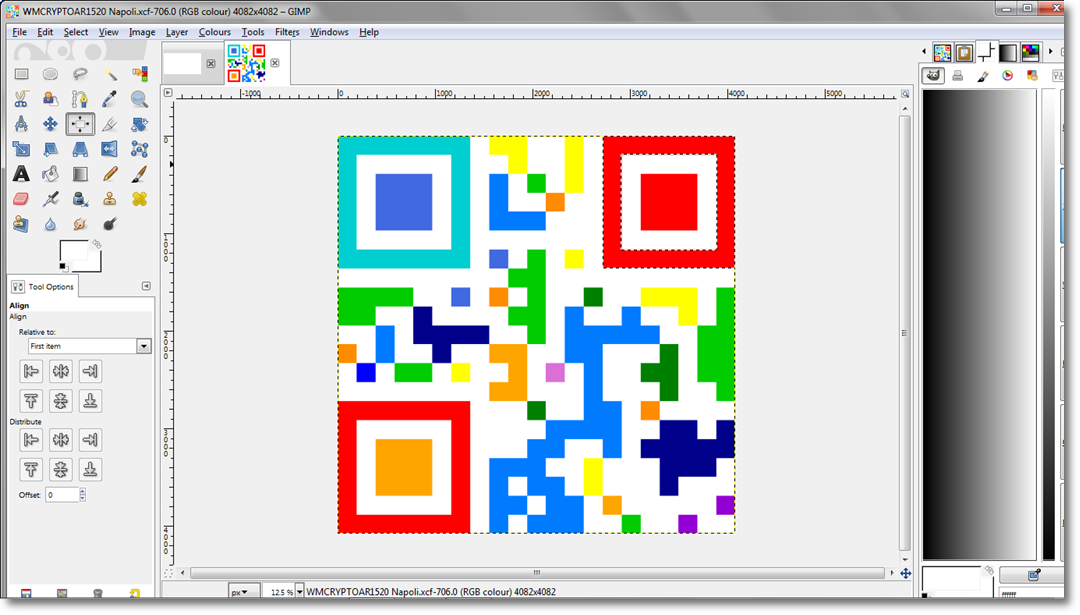Open the Tool Options tab configuration menu
1080x615 pixels.
tap(146, 286)
